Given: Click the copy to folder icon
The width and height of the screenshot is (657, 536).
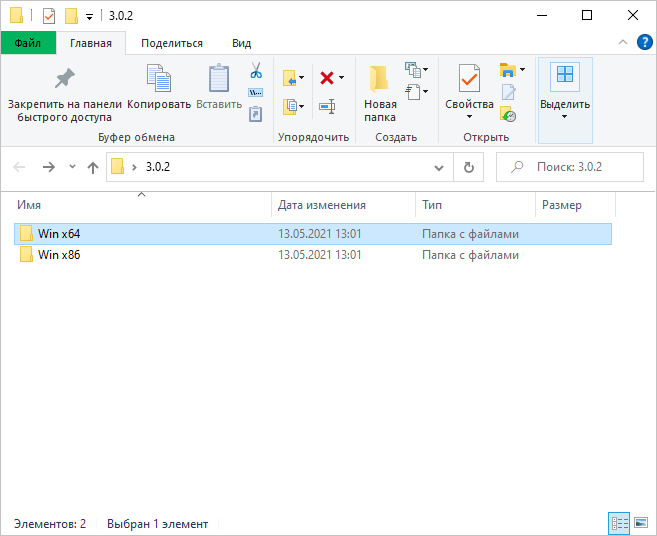Looking at the screenshot, I should click(290, 106).
